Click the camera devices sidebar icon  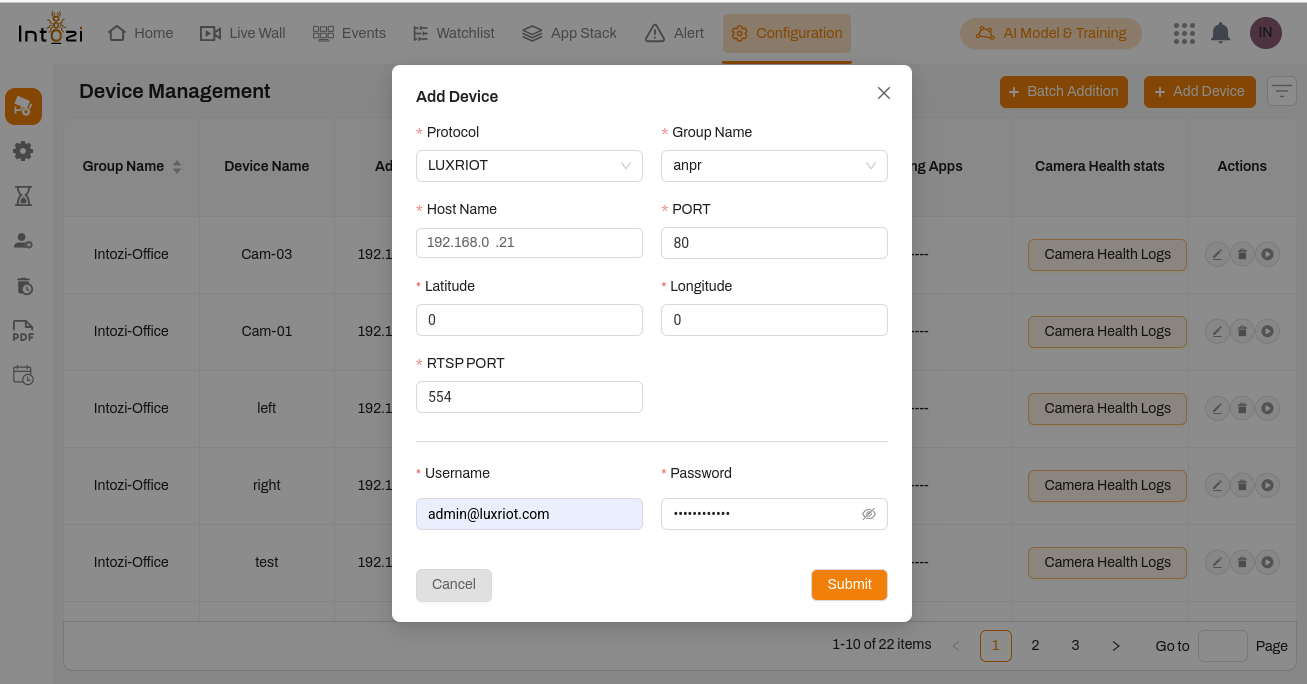(23, 107)
